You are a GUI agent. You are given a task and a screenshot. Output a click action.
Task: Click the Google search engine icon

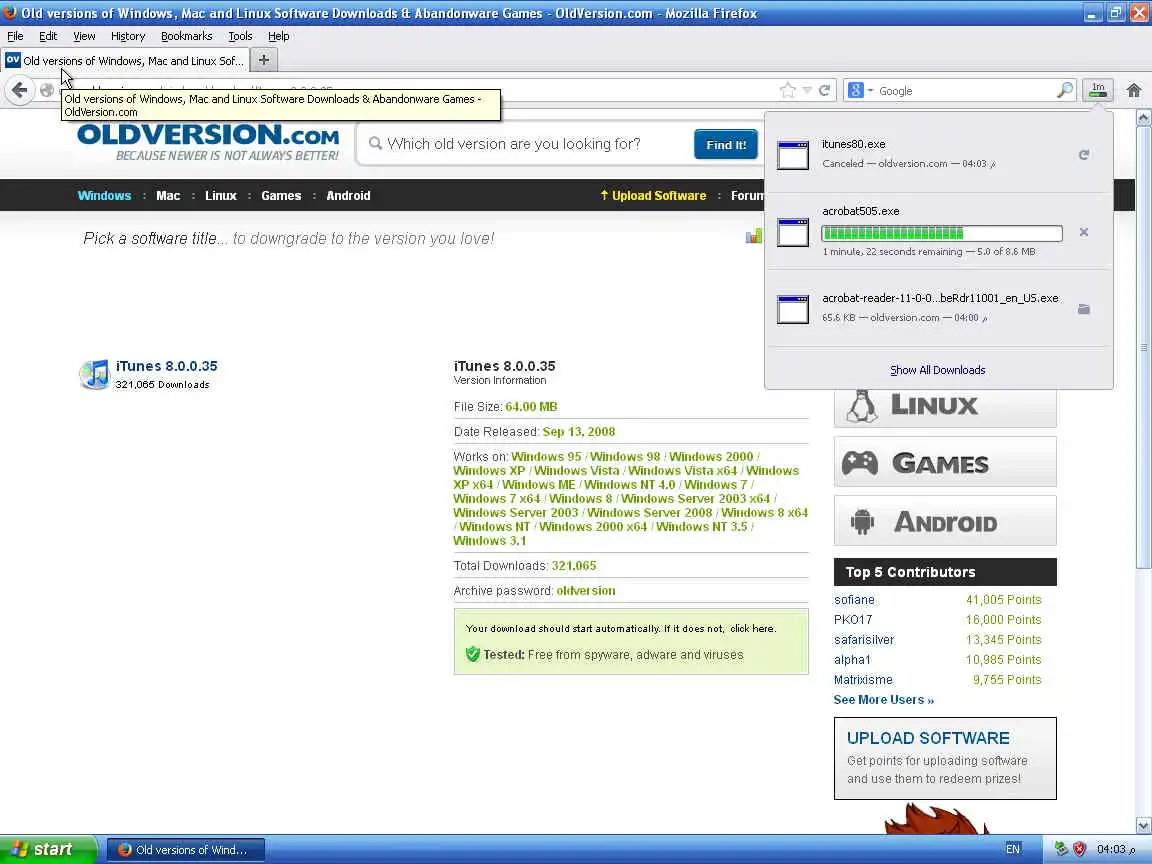coord(855,90)
